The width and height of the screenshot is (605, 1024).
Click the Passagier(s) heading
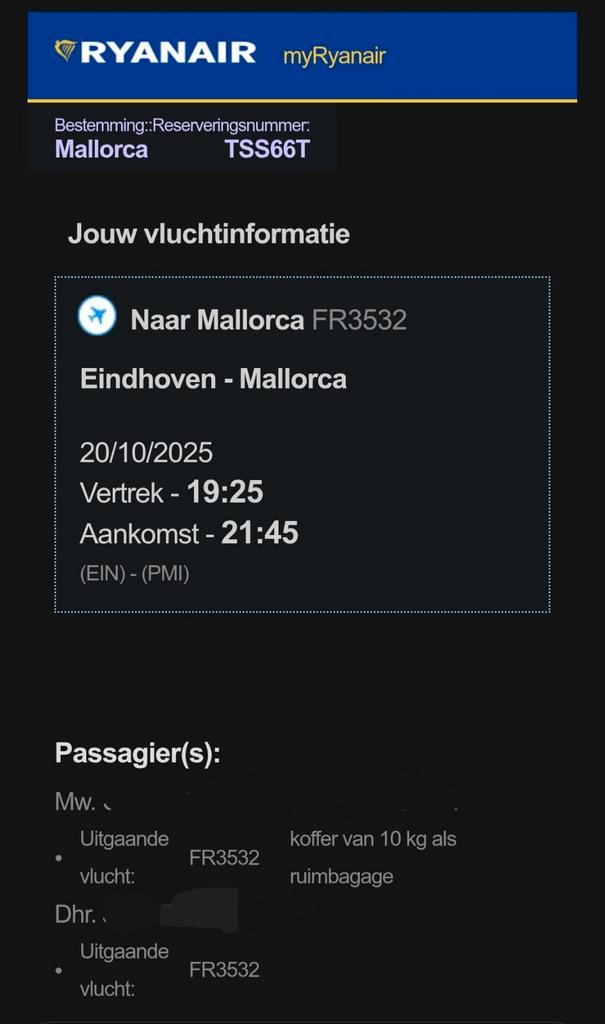137,754
